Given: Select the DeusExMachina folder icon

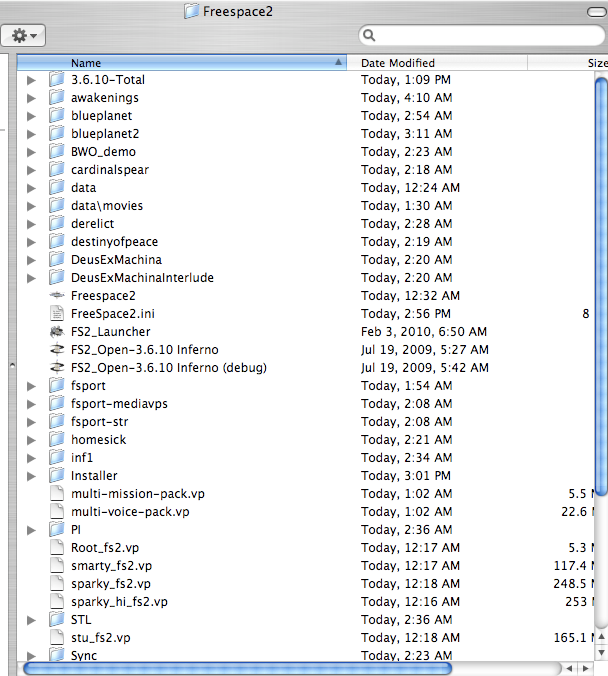Looking at the screenshot, I should pyautogui.click(x=56, y=260).
